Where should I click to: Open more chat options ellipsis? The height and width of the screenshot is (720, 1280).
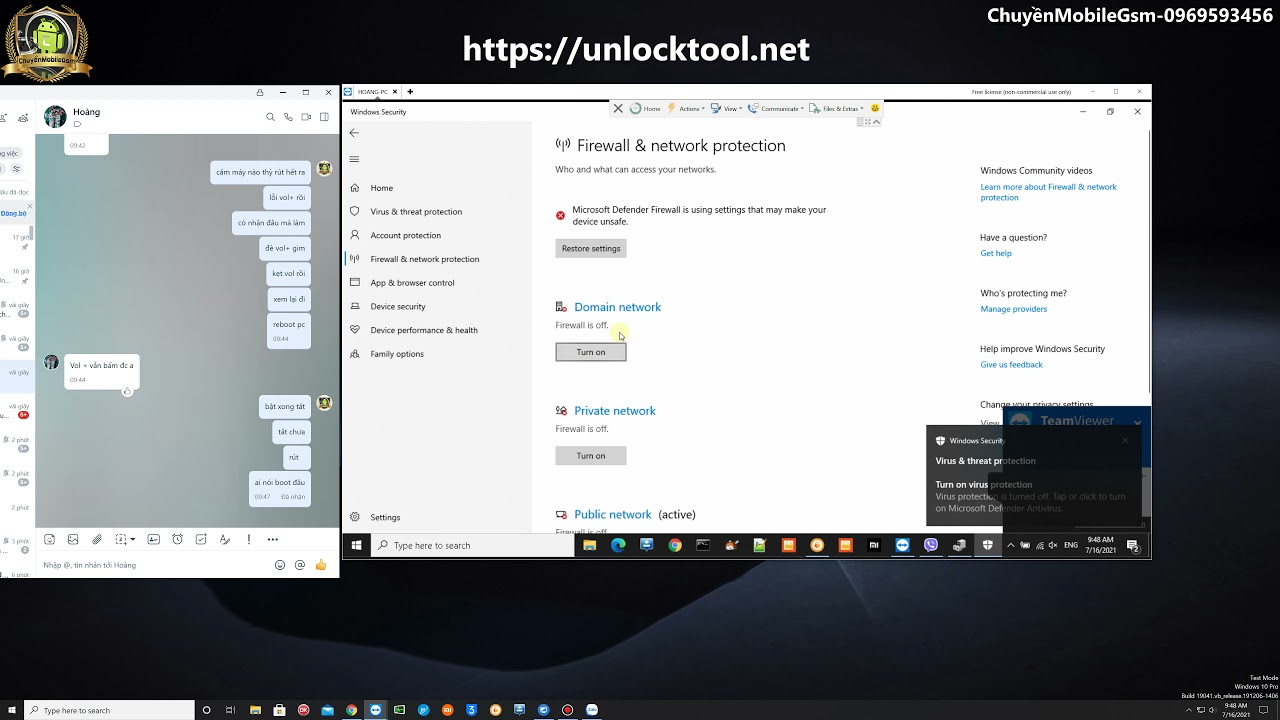272,539
